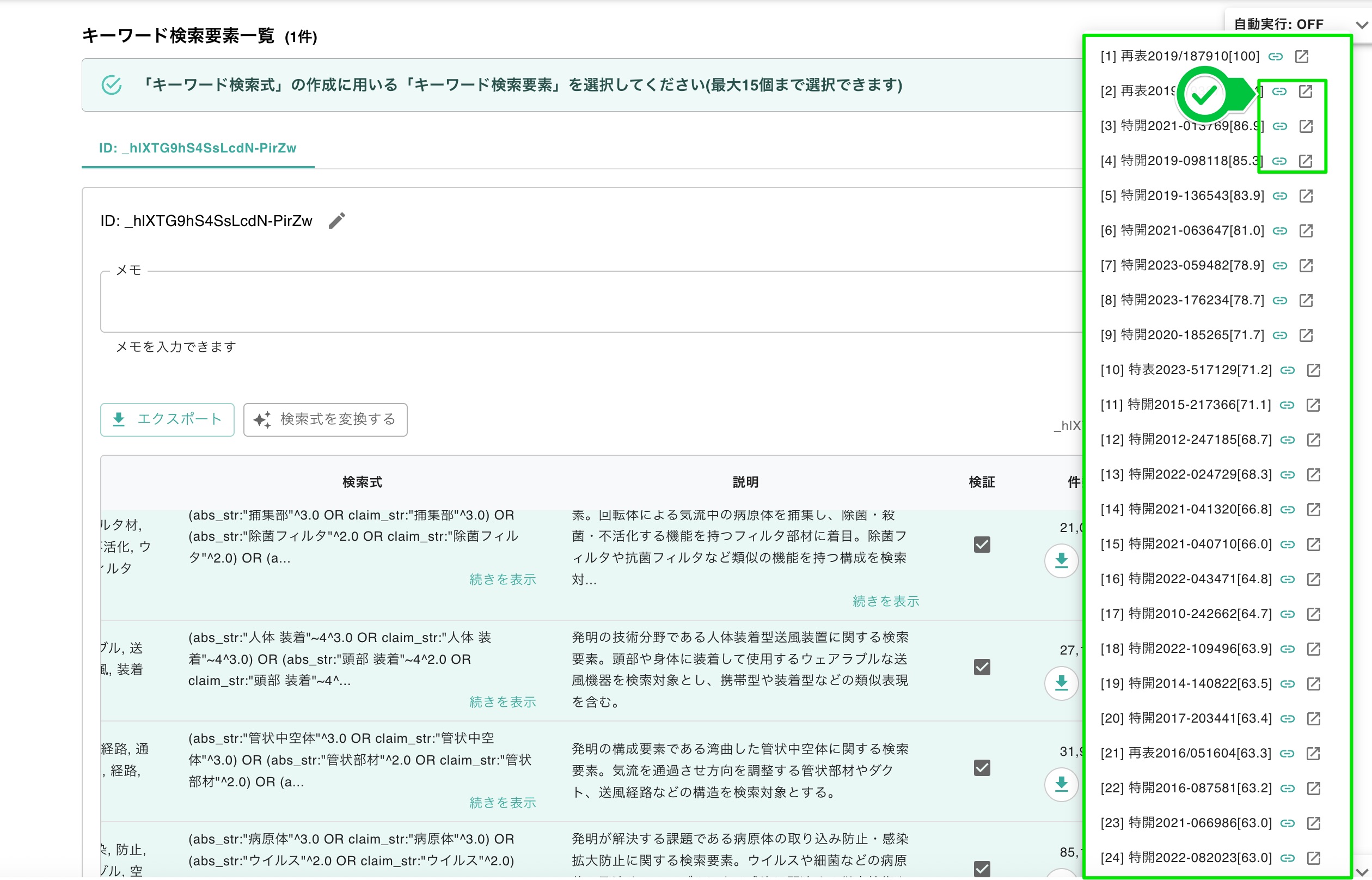Open 特表2023-517129 external icon
The height and width of the screenshot is (880, 1372).
pyautogui.click(x=1314, y=370)
